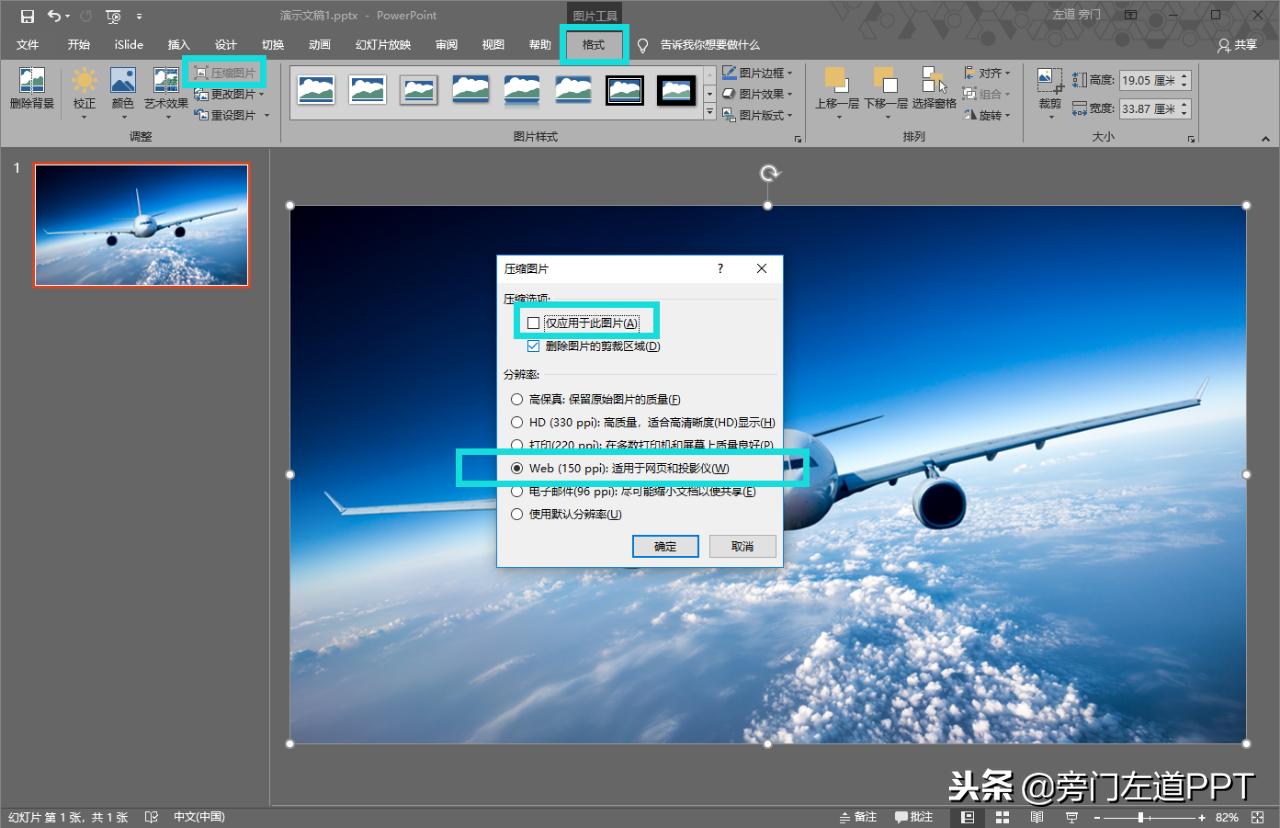
Task: Check the 仅应用于此图片 checkbox
Action: 533,323
